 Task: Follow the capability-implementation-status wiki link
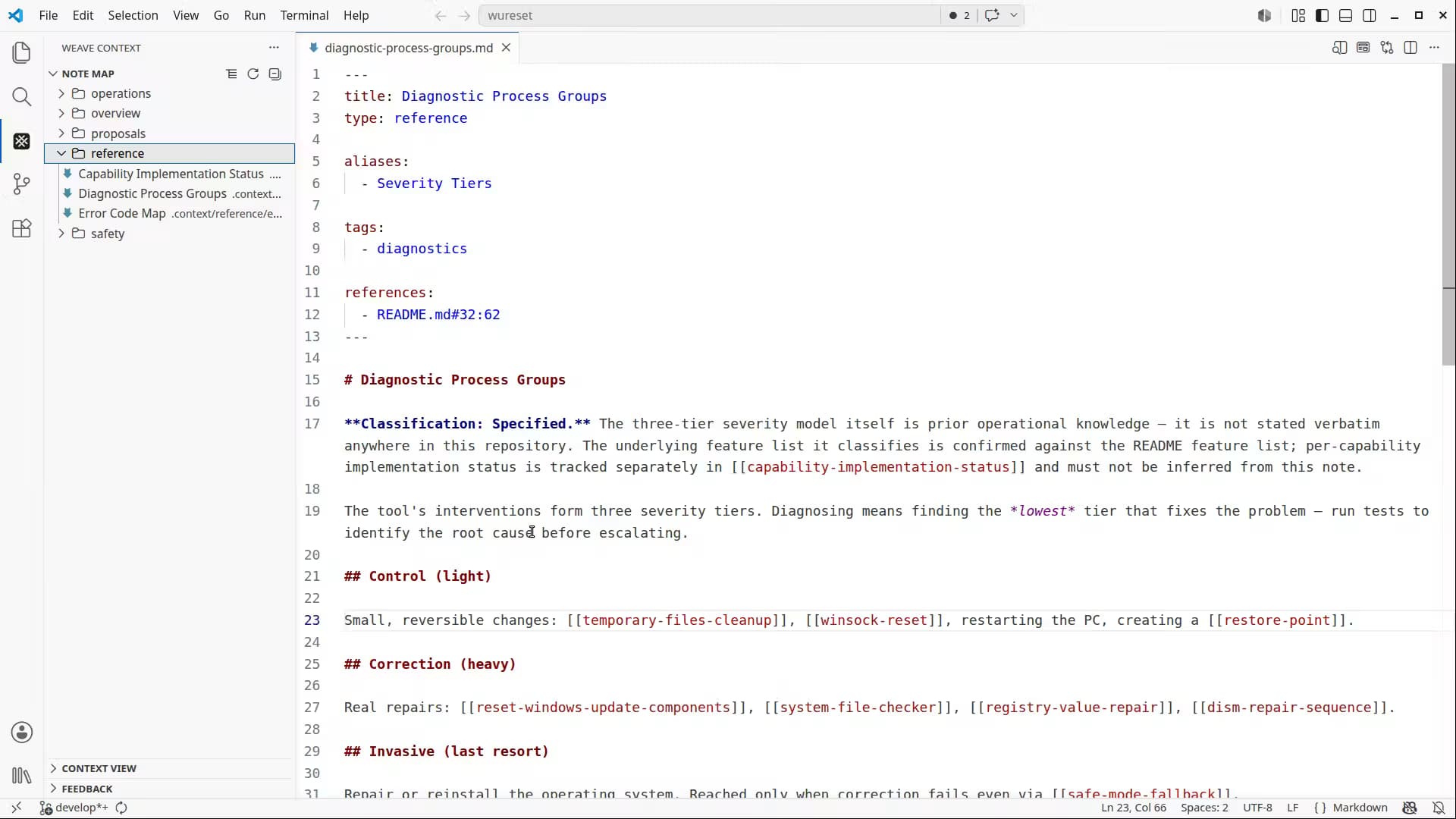point(878,467)
